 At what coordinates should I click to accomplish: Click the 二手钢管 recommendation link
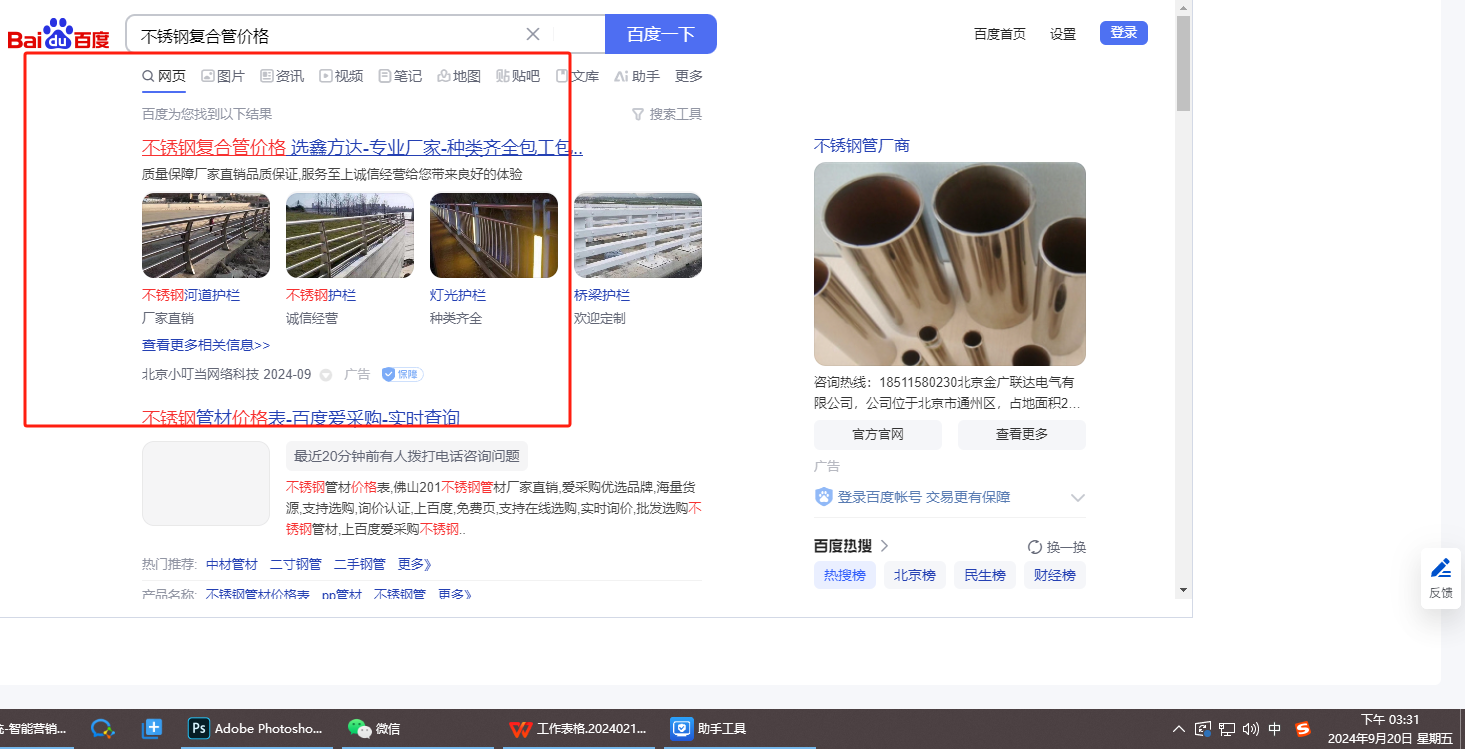click(x=360, y=564)
